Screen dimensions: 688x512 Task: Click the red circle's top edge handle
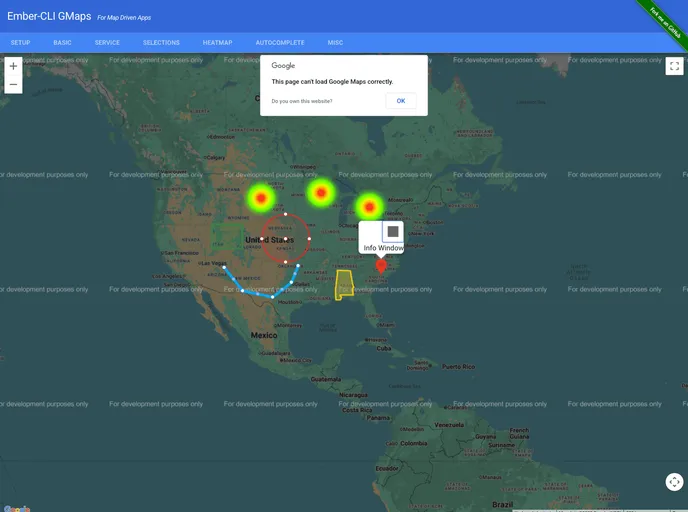pyautogui.click(x=286, y=214)
